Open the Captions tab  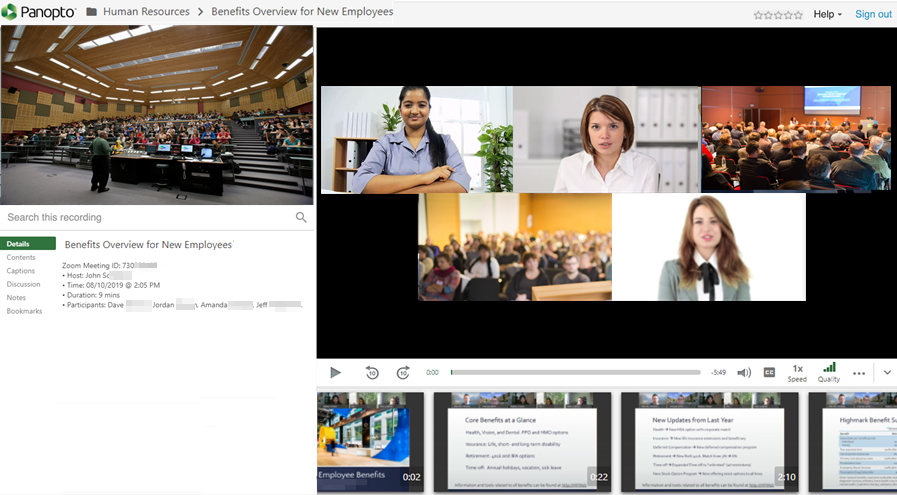21,271
